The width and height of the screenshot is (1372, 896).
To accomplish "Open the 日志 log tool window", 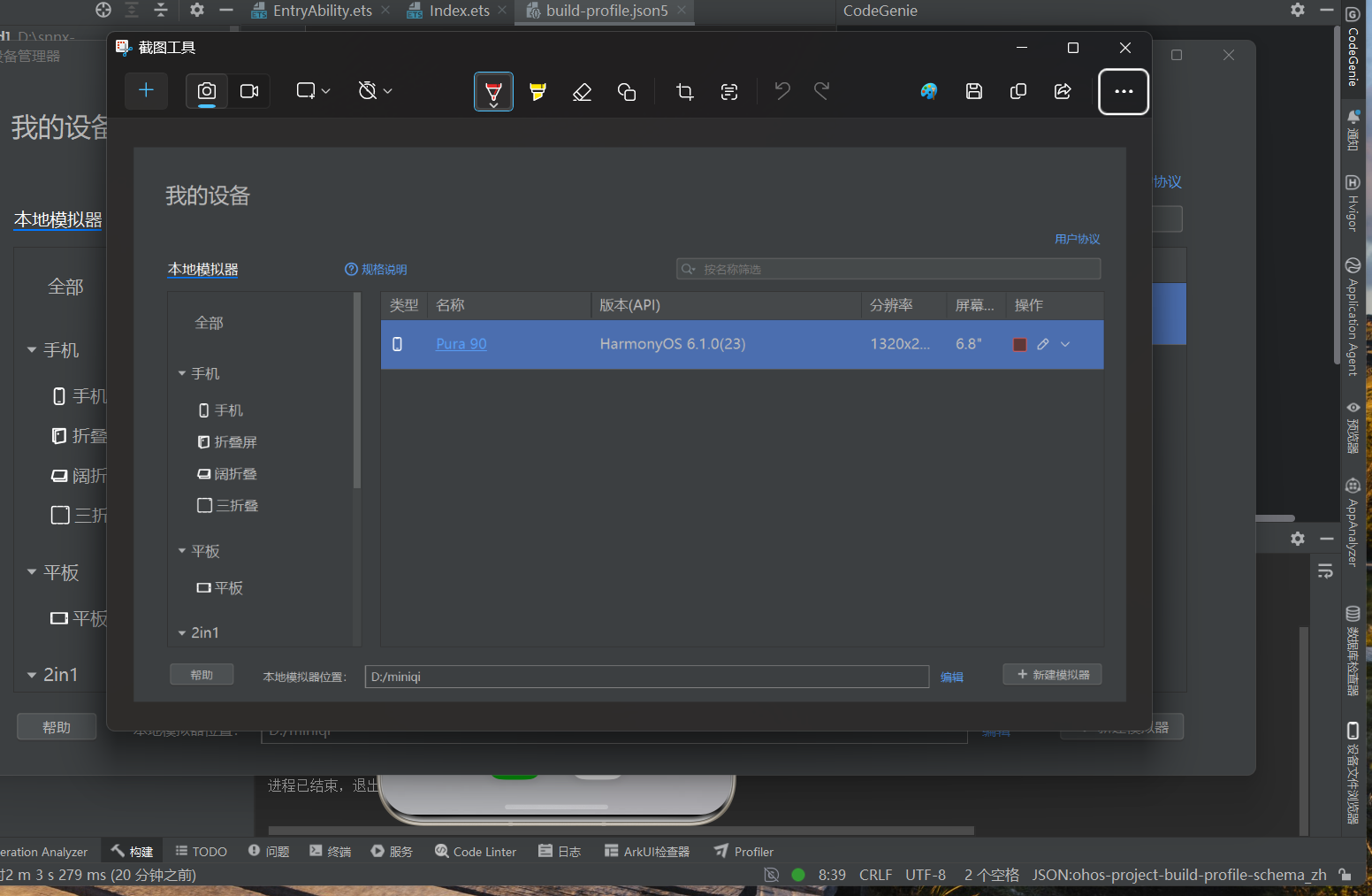I will pos(560,852).
